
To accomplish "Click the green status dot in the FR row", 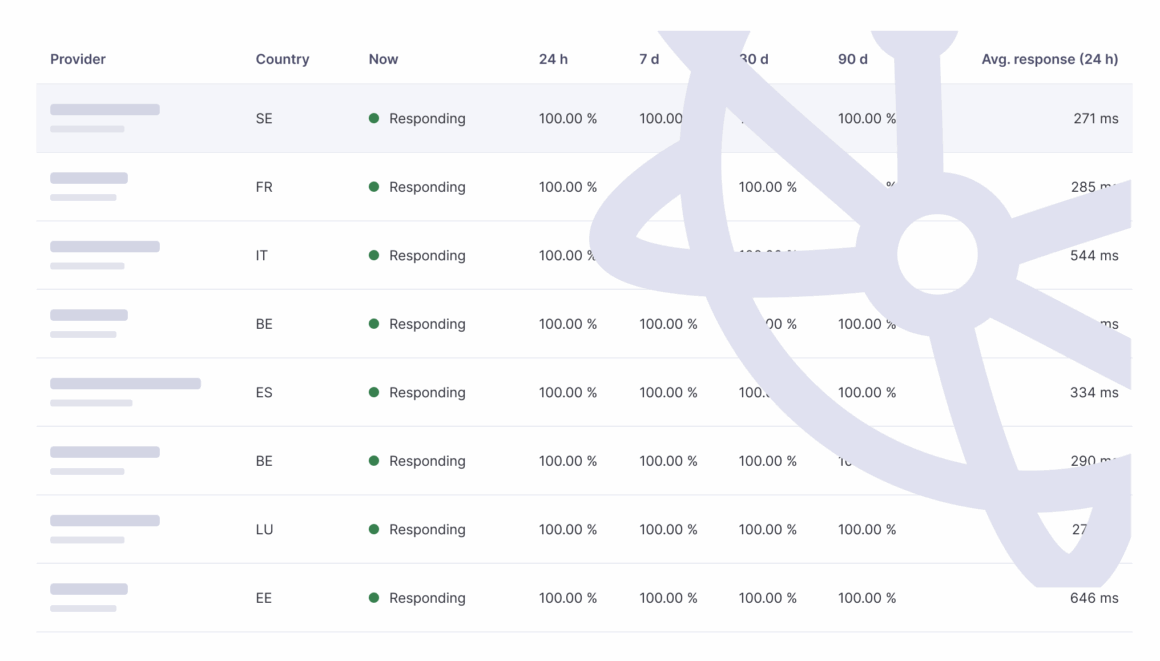I will (x=374, y=187).
